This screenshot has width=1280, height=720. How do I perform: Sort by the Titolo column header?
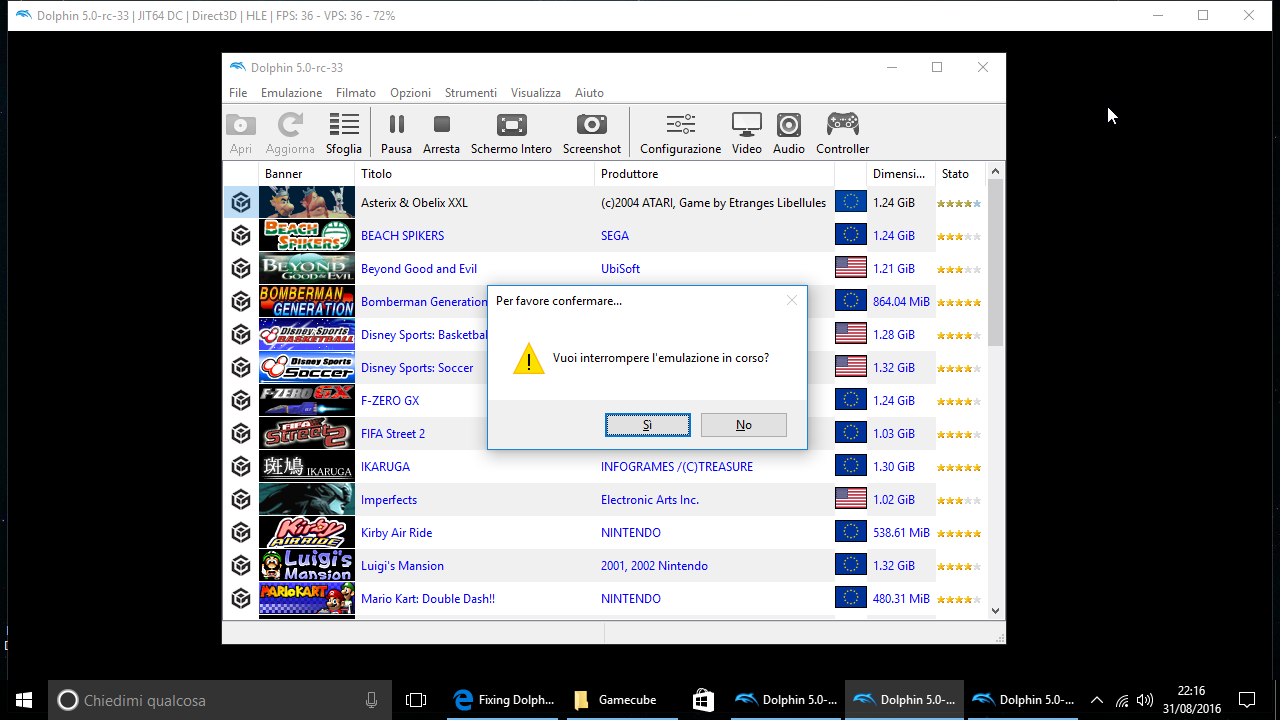(475, 174)
